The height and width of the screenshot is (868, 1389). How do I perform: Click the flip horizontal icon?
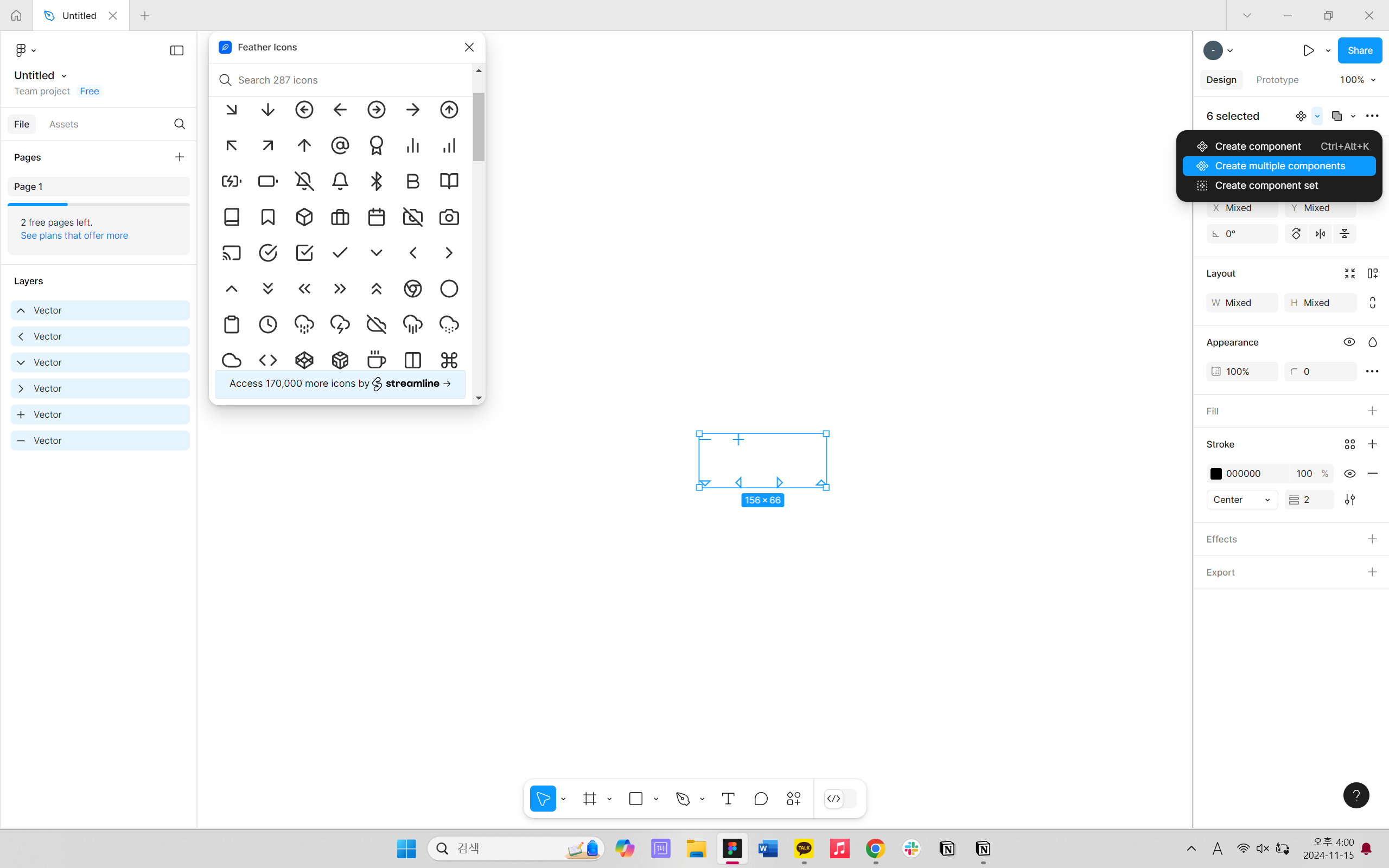click(1320, 234)
